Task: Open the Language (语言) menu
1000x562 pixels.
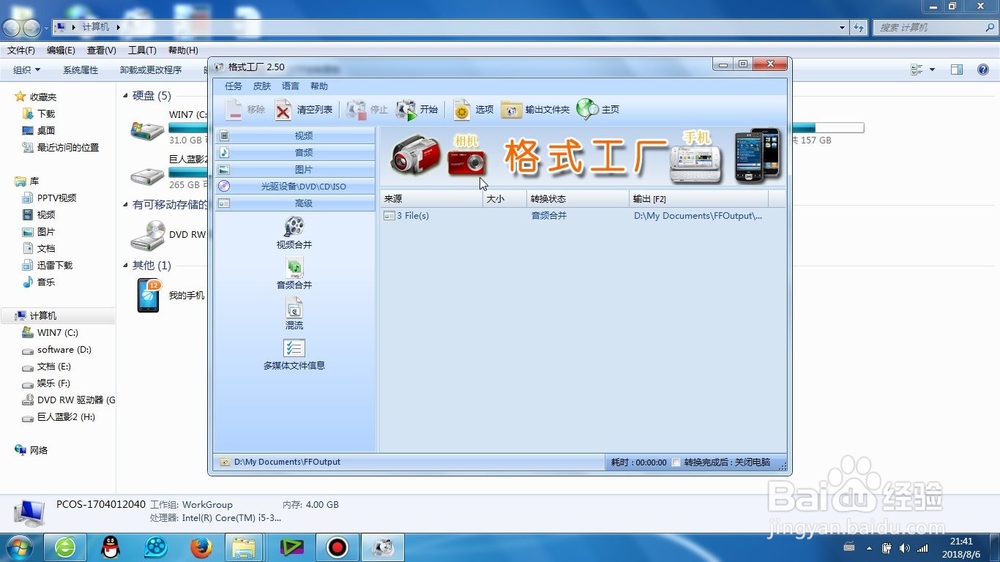Action: 290,86
